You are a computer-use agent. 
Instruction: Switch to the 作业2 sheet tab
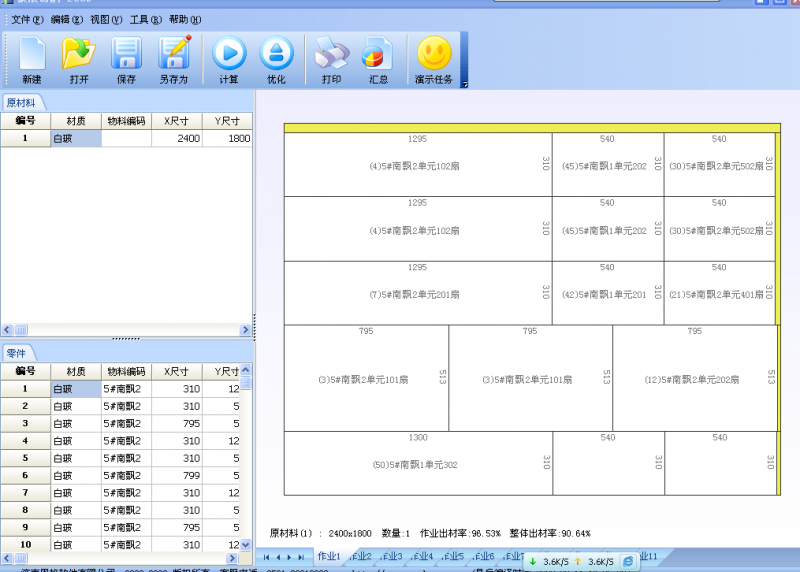tap(361, 557)
